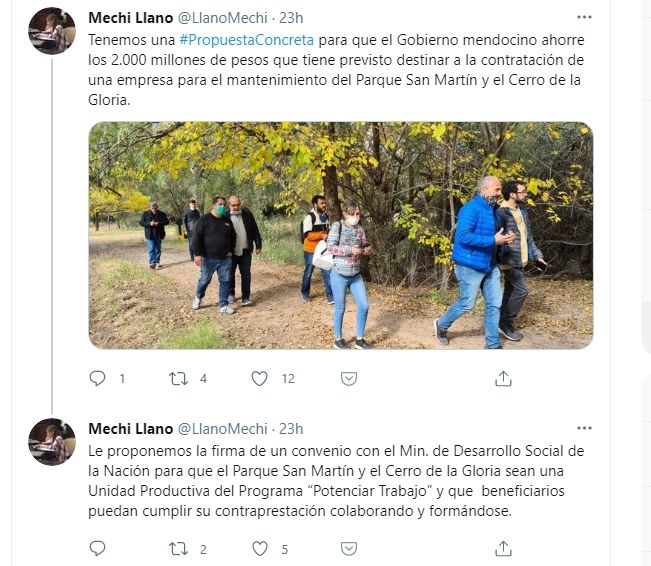Reply to the second tweet

(98, 549)
